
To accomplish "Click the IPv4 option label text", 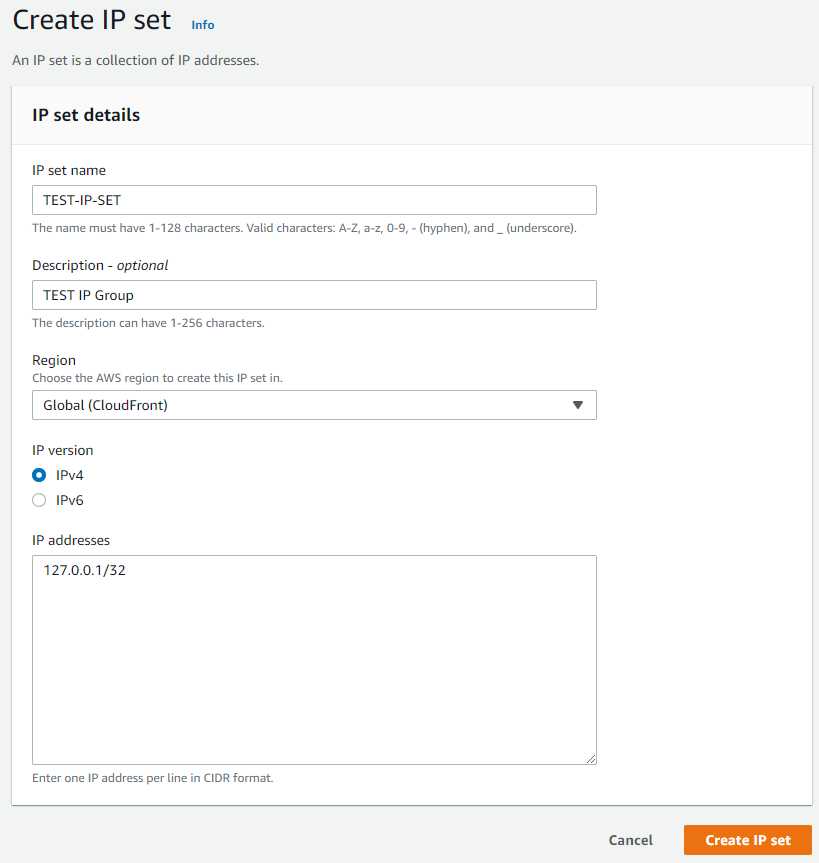I will tap(69, 475).
